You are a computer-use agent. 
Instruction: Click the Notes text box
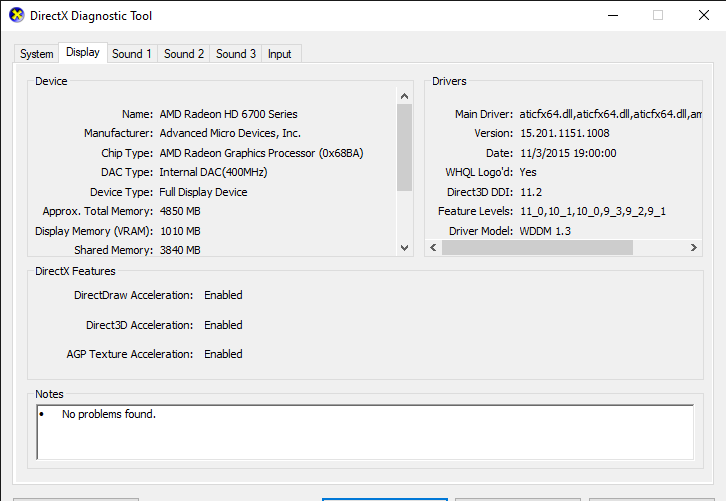tap(365, 432)
